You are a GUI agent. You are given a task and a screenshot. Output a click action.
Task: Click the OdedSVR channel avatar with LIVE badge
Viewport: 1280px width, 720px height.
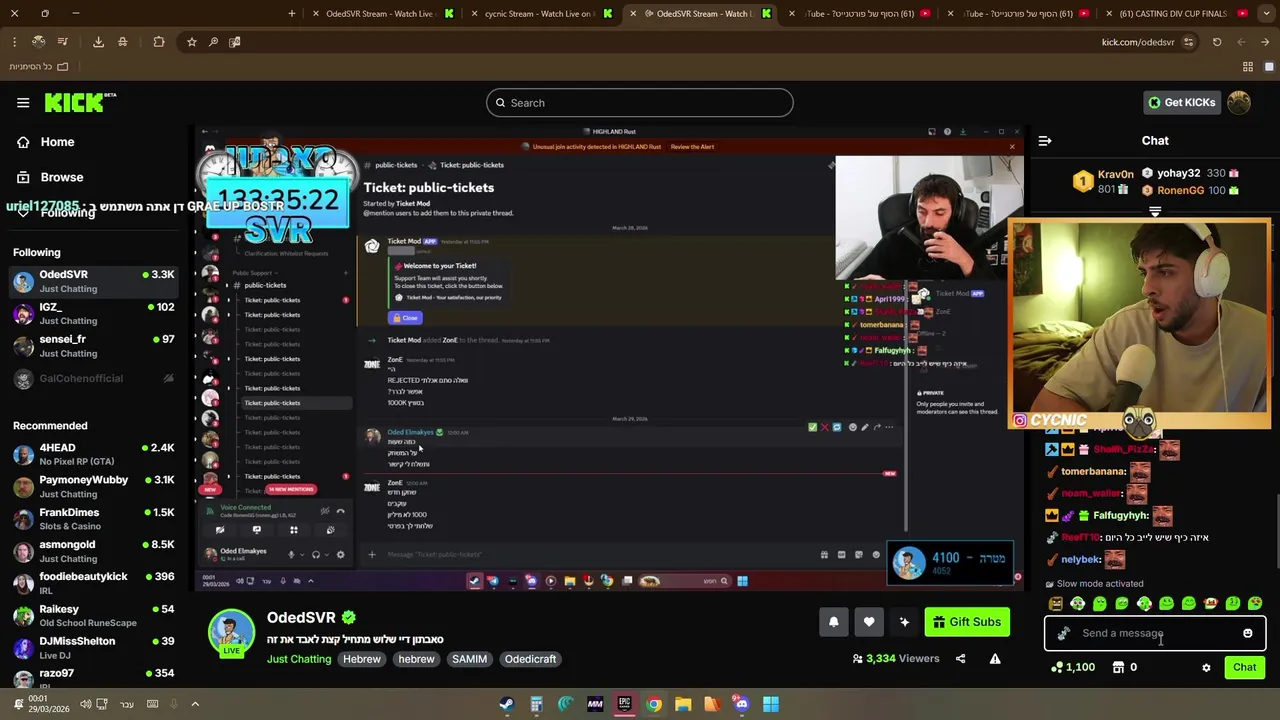point(232,633)
